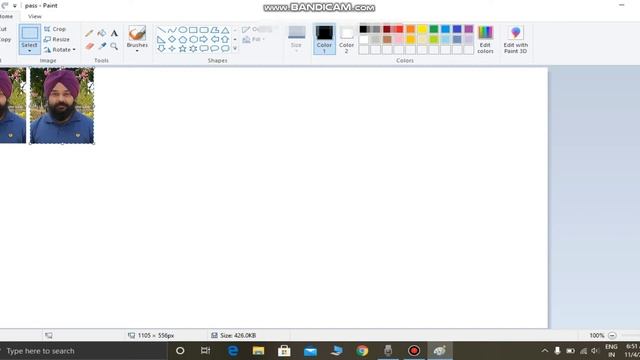Choose the Right triangle shape
Screen dimensions: 640x360
161,40
